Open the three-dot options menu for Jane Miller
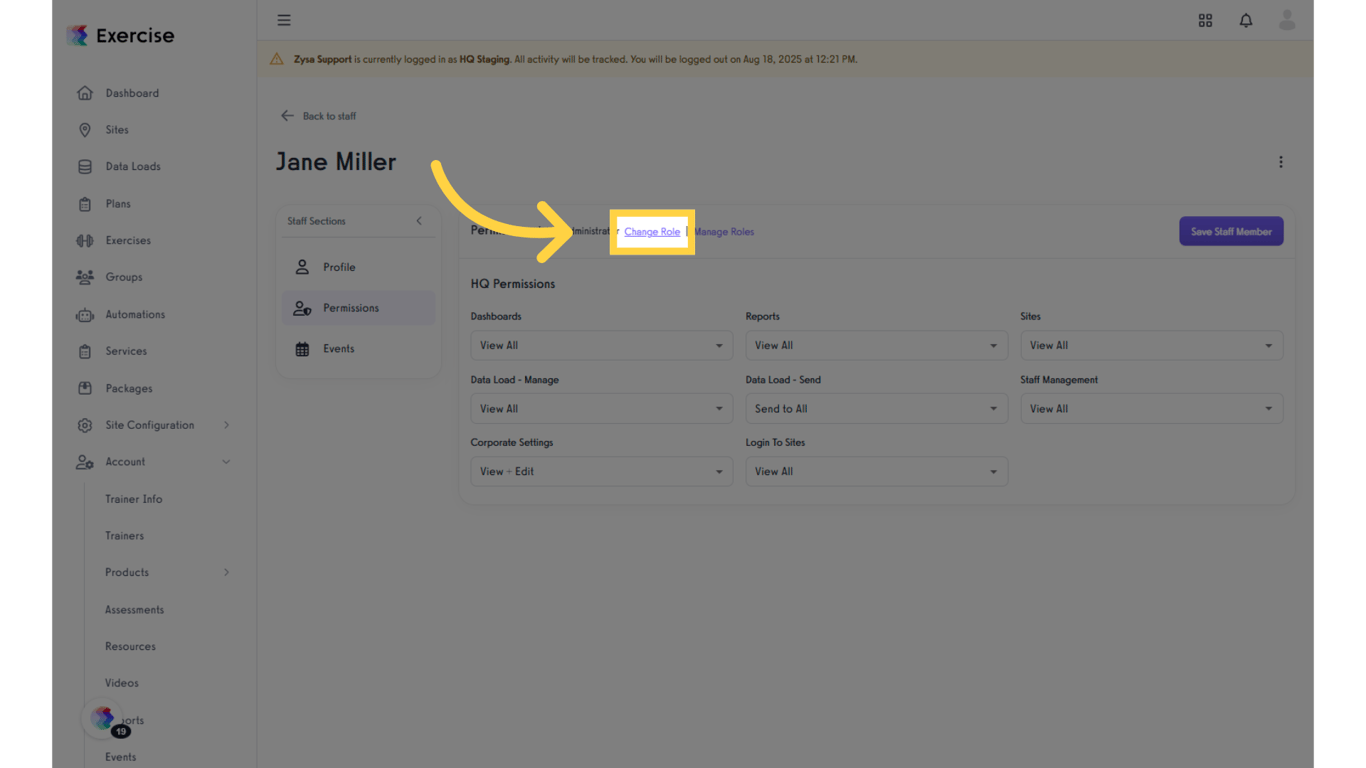 click(x=1280, y=162)
